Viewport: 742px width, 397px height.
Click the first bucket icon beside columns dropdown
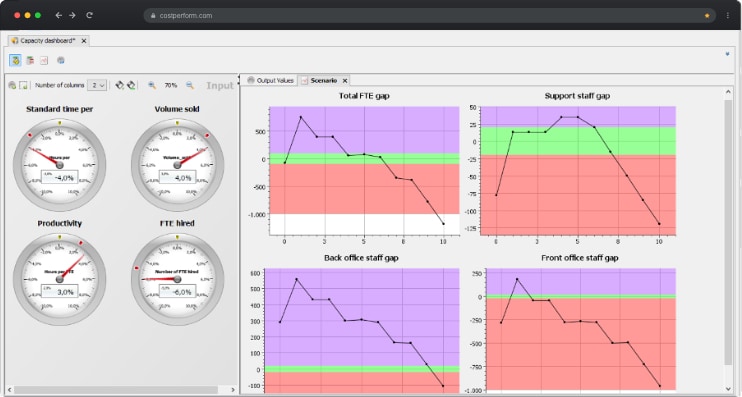119,85
